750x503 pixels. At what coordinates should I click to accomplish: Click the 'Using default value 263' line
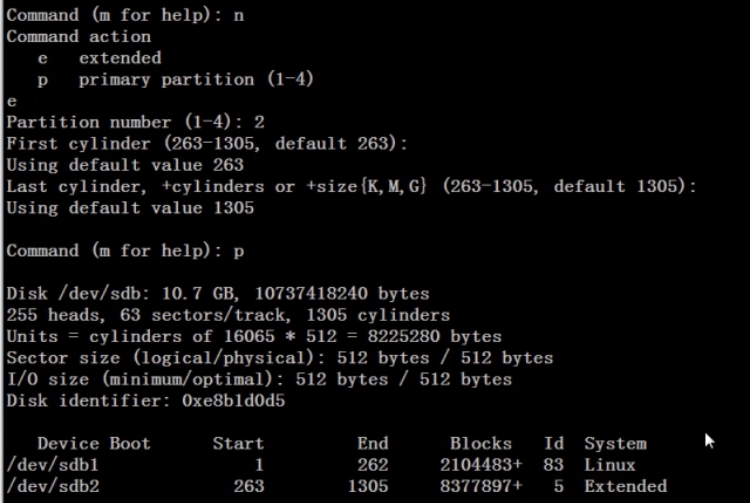[x=125, y=165]
